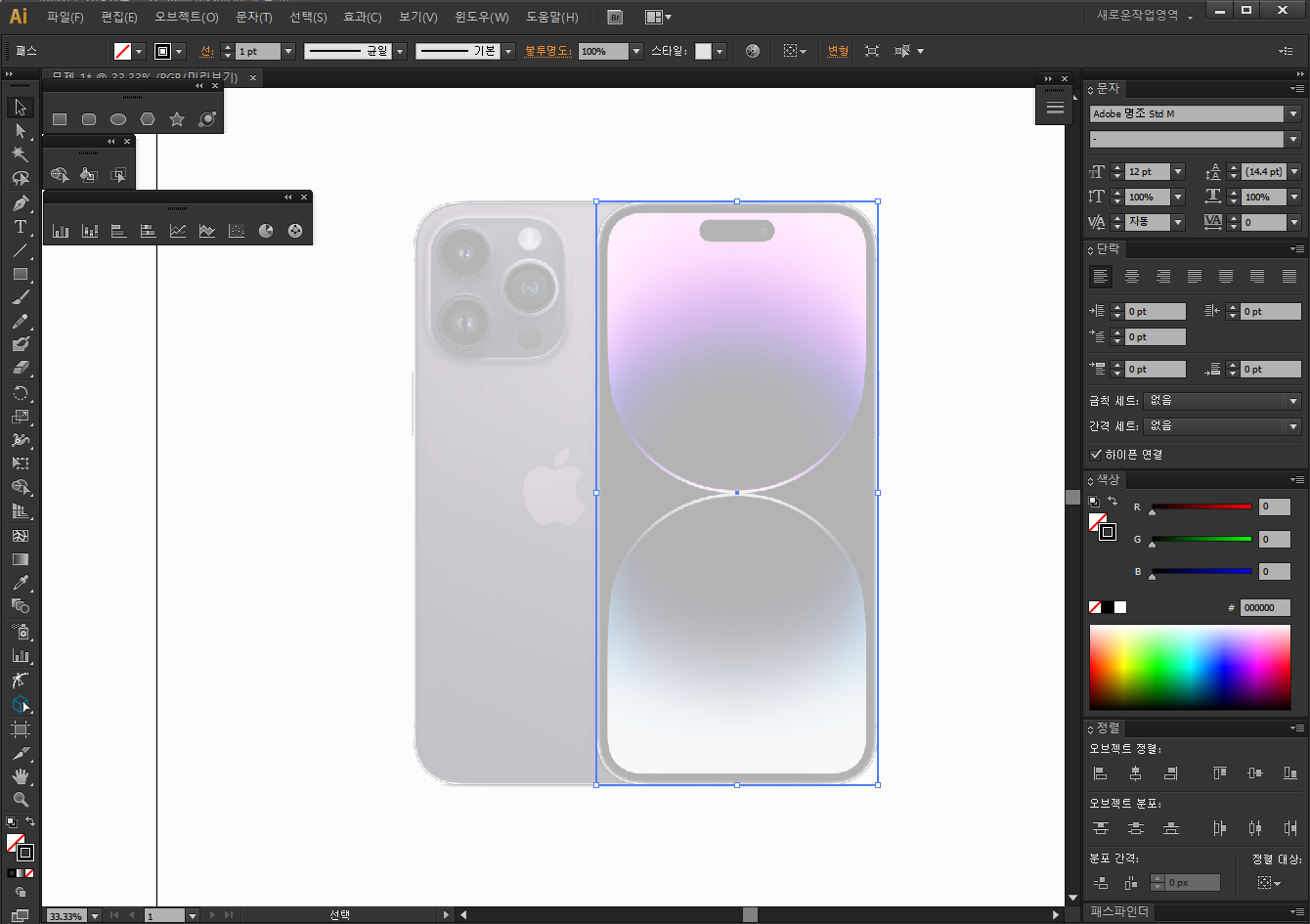This screenshot has width=1310, height=924.
Task: Select the Lasso tool
Action: coord(21,179)
